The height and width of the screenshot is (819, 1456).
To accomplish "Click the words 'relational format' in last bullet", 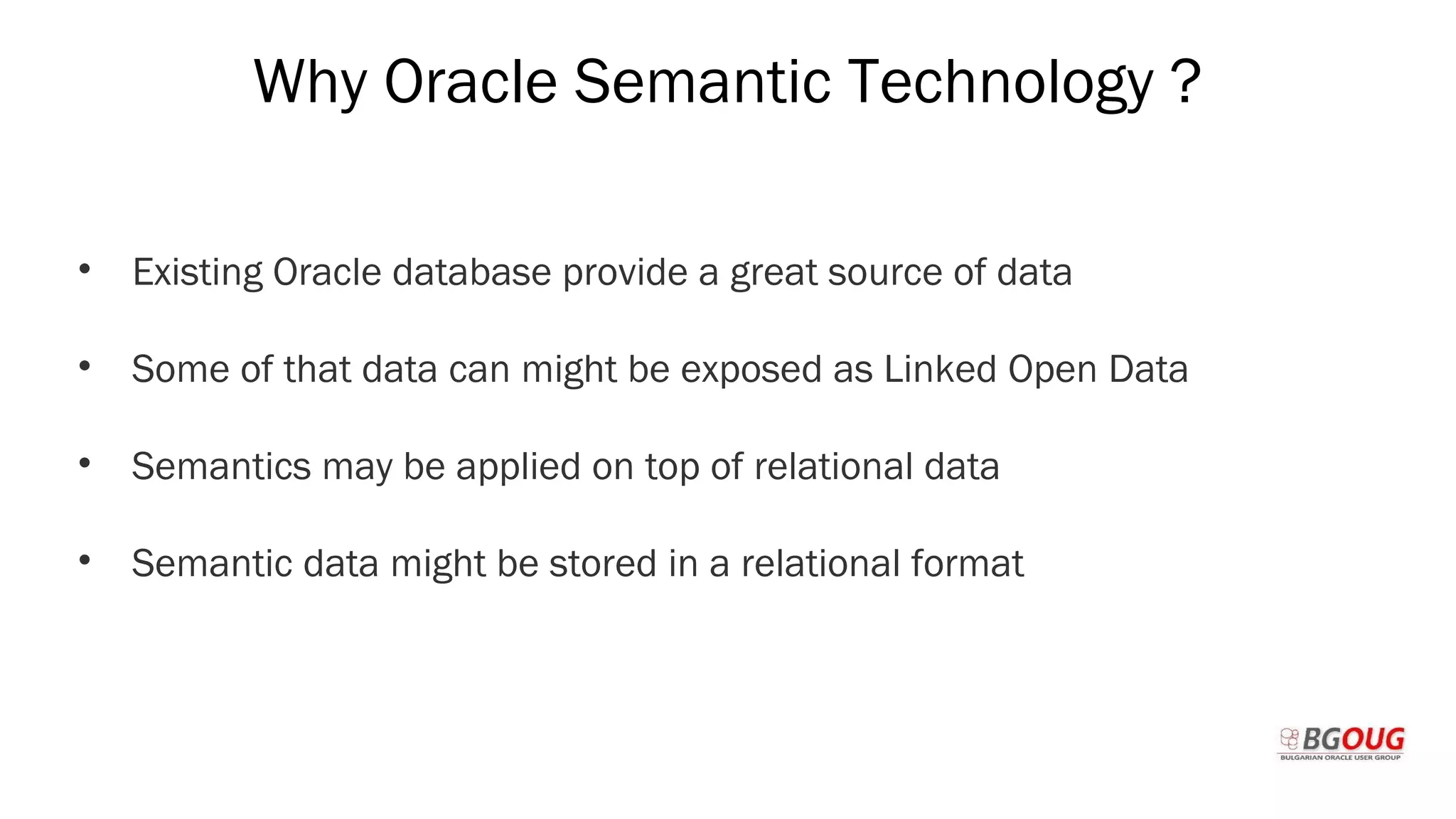I will pyautogui.click(x=882, y=564).
